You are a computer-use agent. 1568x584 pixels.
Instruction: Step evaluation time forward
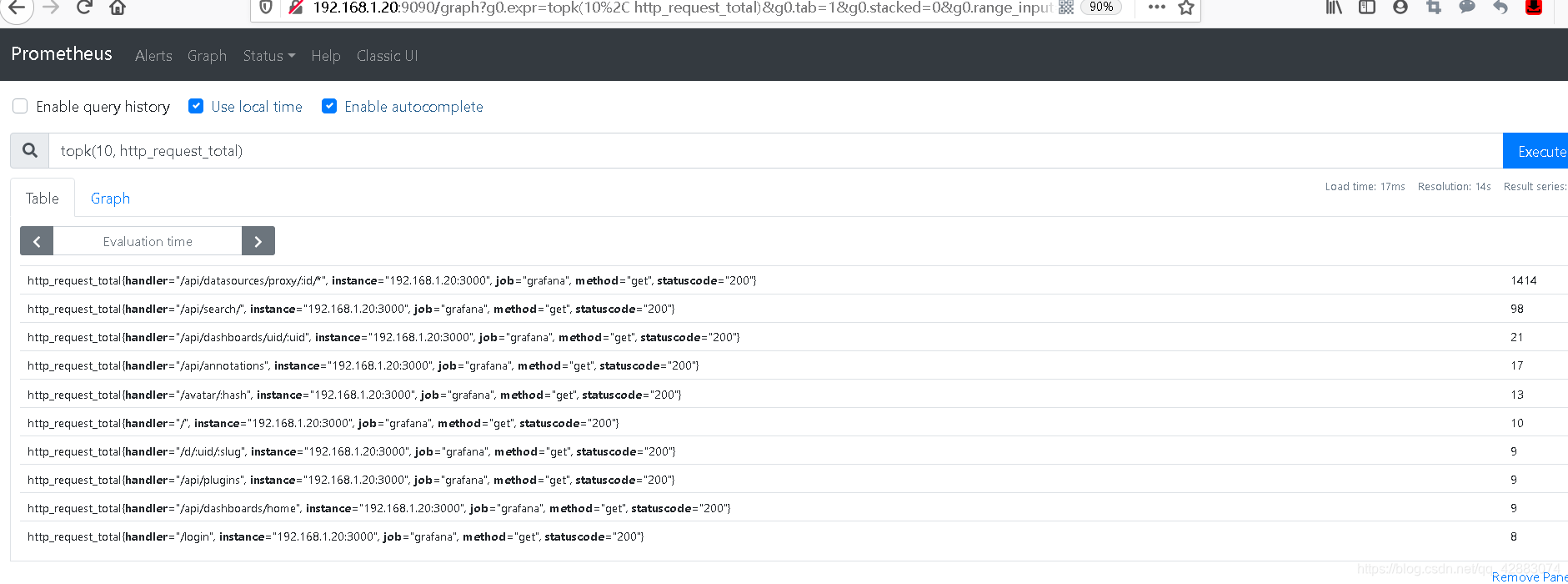258,241
